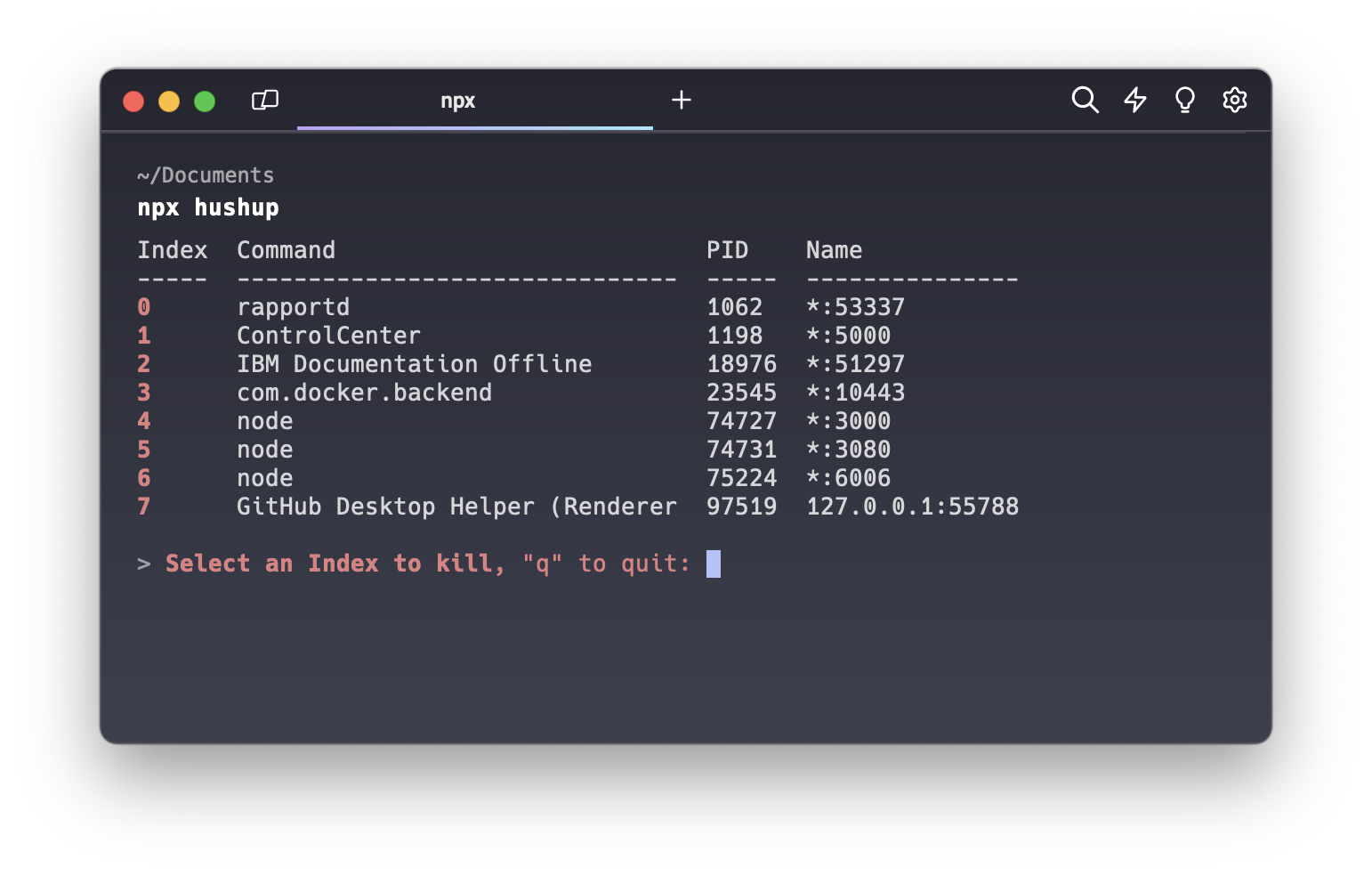Maximize the window with the green button
Image resolution: width=1372 pixels, height=876 pixels.
pos(205,101)
